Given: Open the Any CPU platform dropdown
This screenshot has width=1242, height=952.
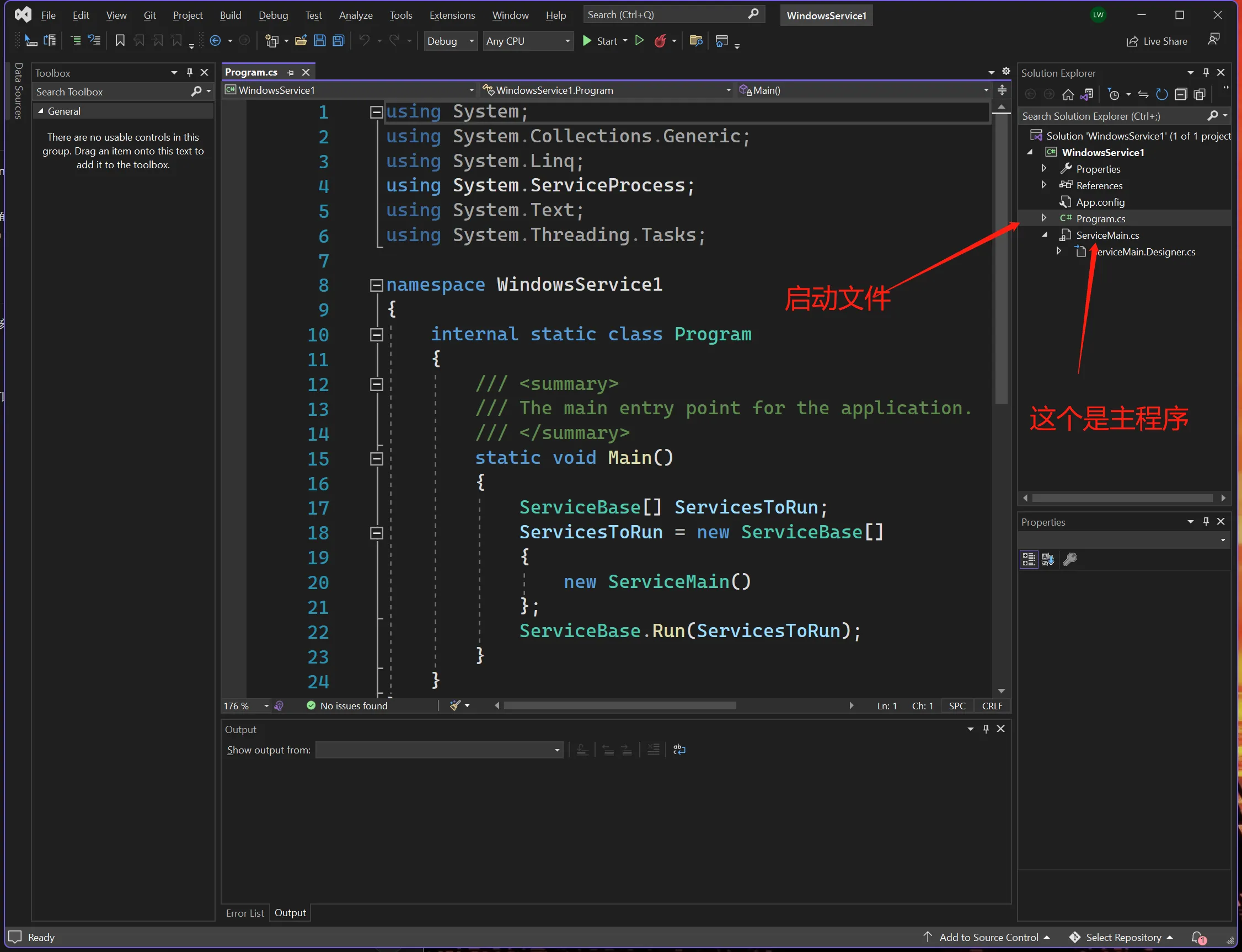Looking at the screenshot, I should click(528, 41).
